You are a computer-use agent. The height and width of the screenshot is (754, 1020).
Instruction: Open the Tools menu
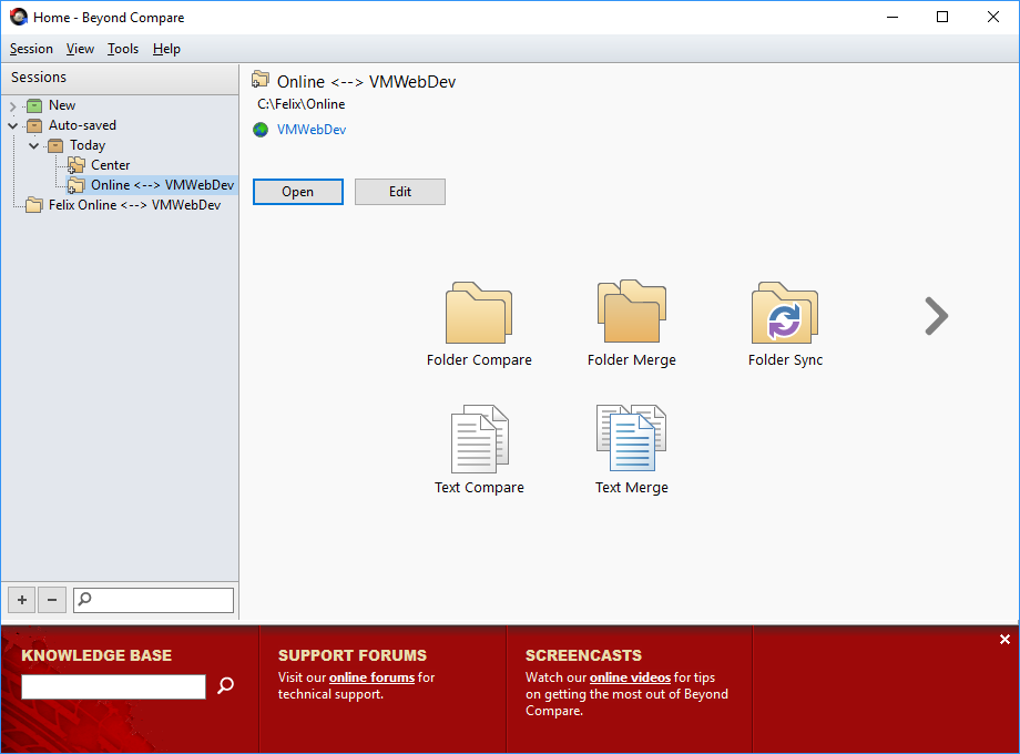point(122,48)
